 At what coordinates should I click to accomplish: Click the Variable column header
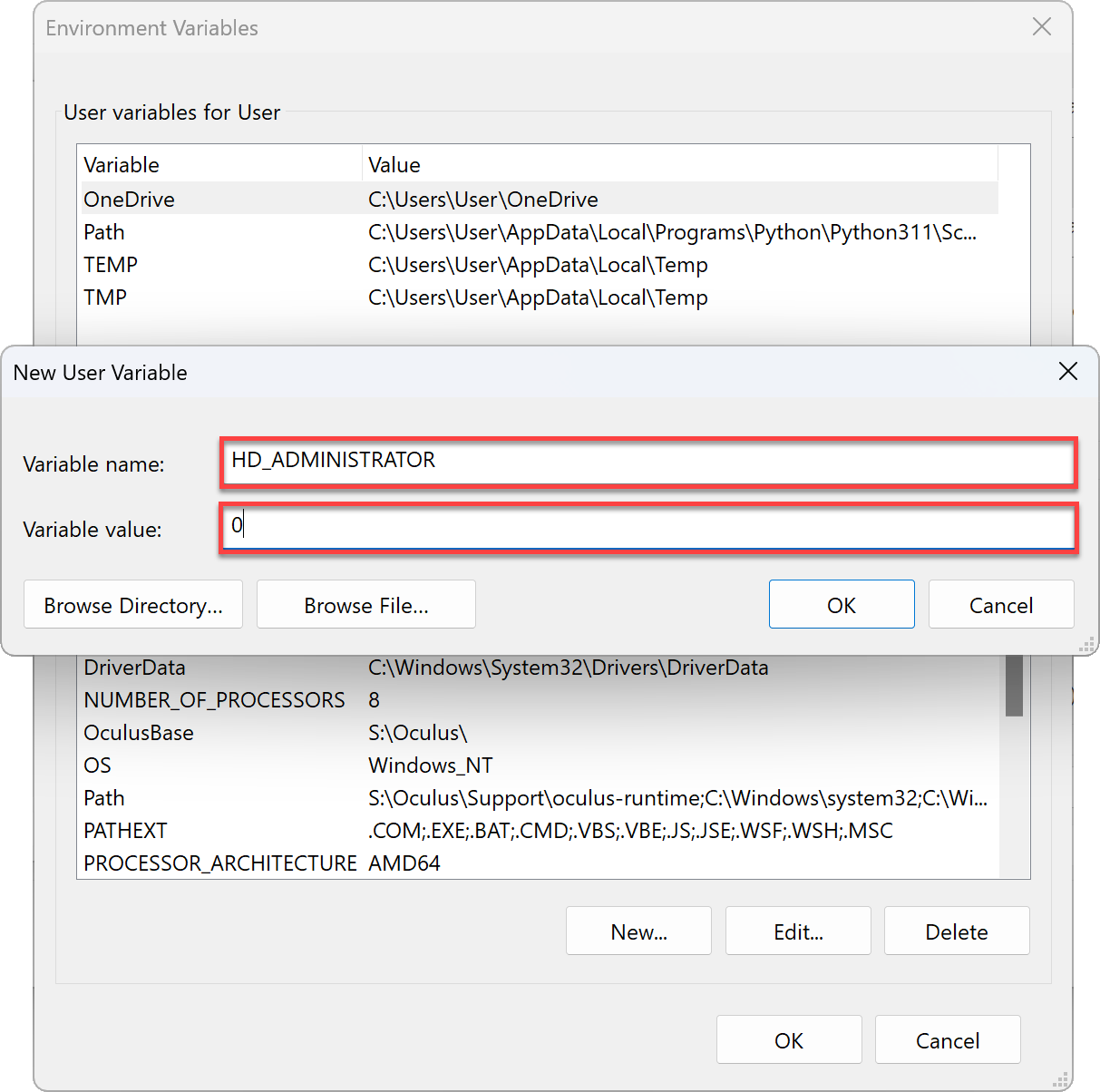click(122, 164)
